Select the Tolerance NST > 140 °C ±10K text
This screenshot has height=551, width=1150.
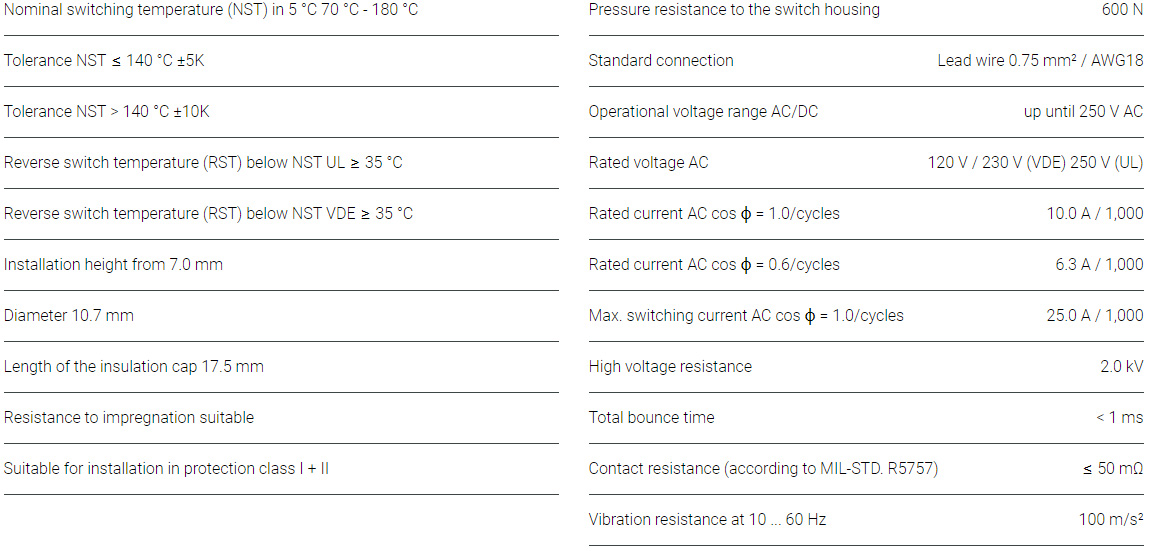point(107,112)
